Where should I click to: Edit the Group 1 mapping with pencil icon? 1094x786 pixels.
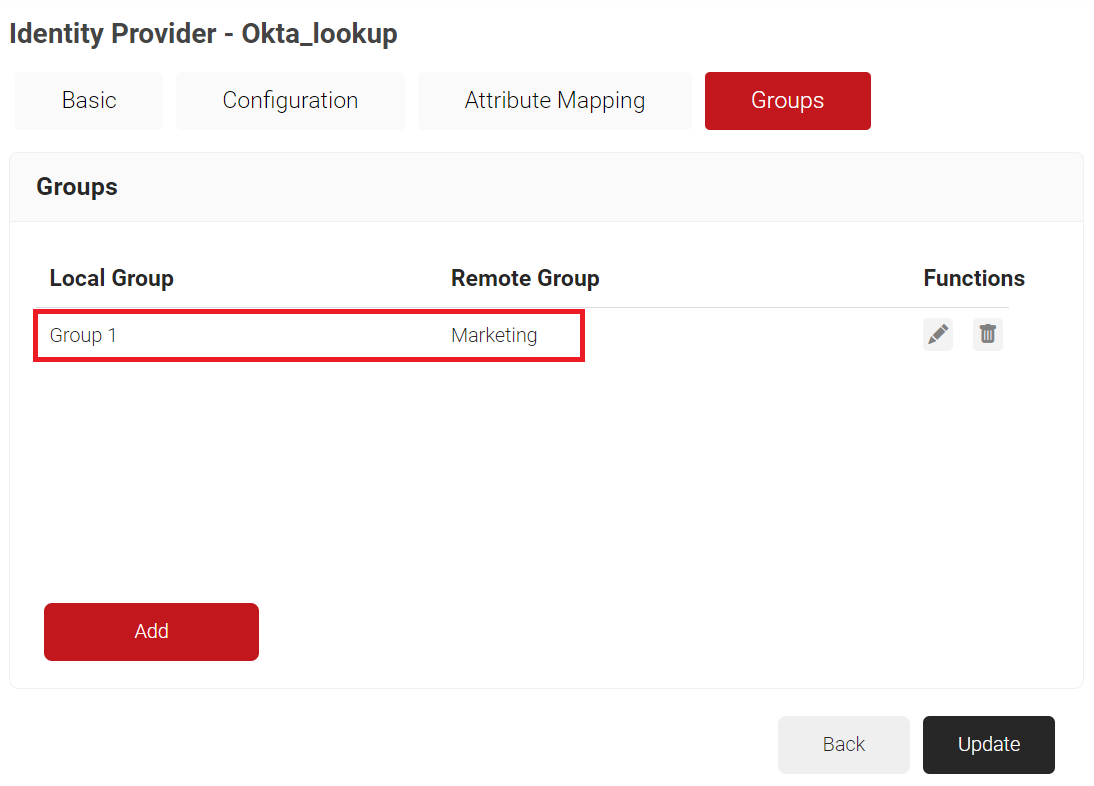pos(938,335)
